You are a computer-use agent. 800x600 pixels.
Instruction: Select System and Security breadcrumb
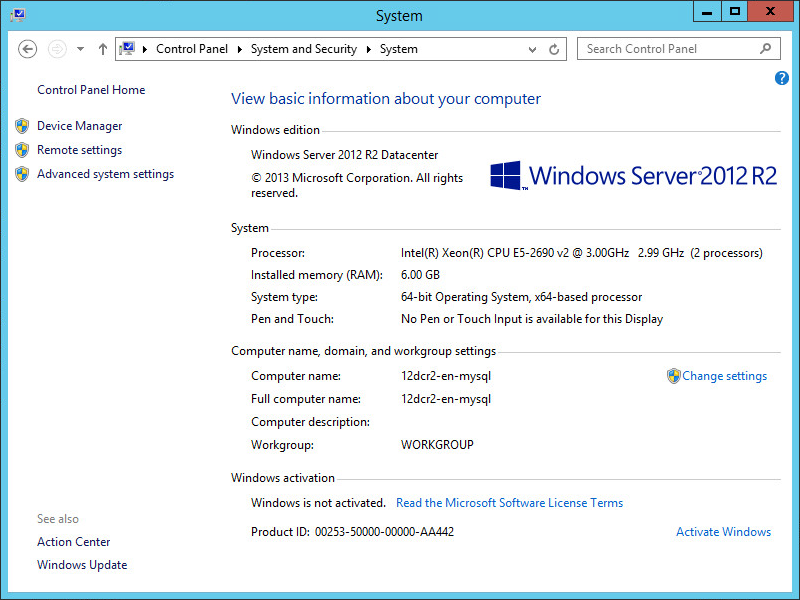304,49
